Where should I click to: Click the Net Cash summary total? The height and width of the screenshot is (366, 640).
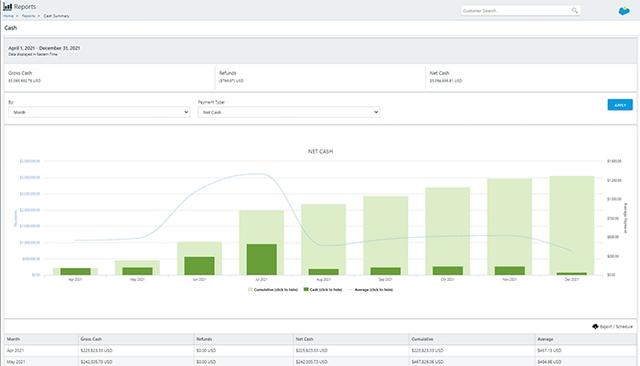pos(446,81)
